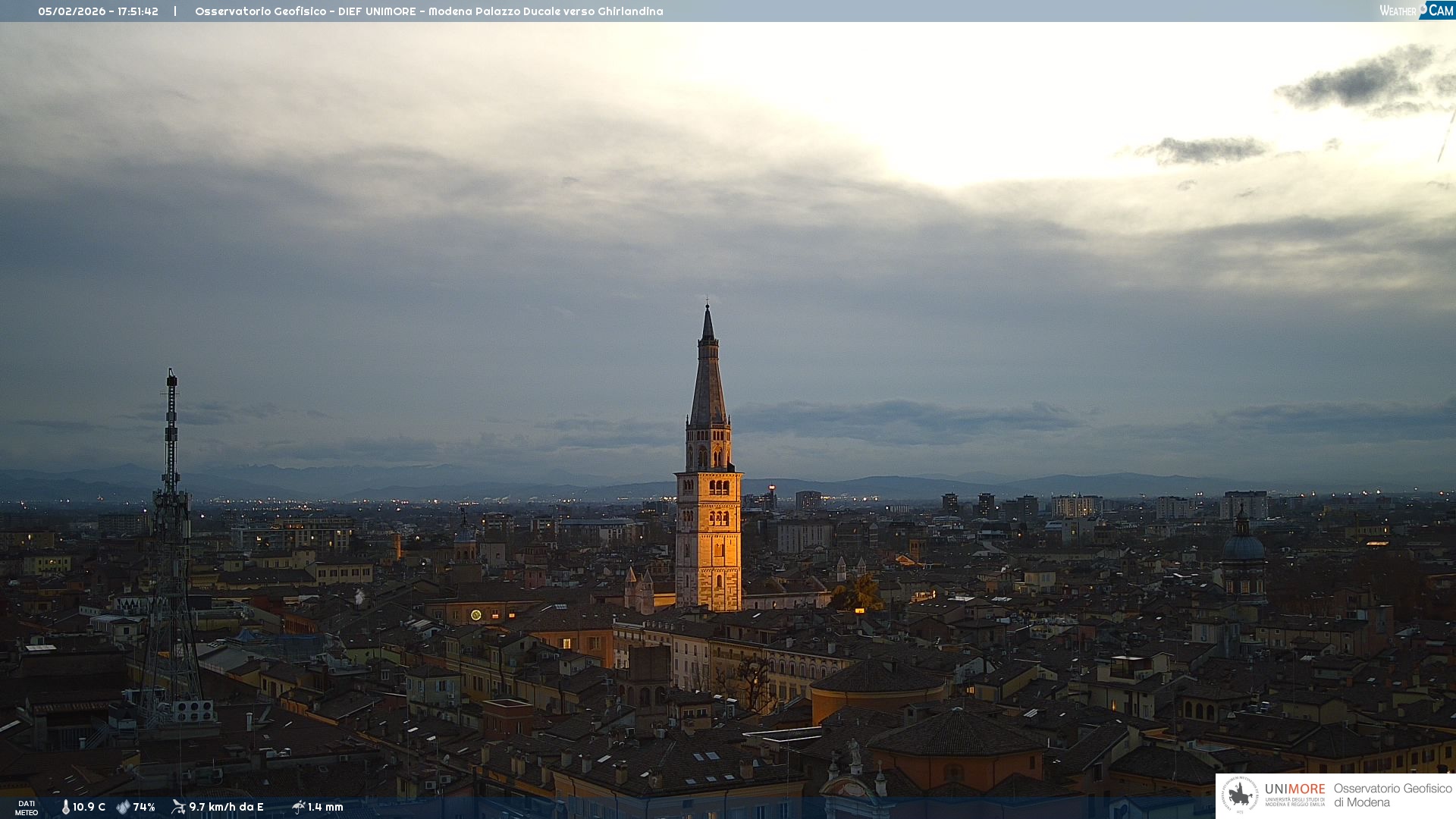Click the 10.9 C temperature reading

(x=89, y=807)
